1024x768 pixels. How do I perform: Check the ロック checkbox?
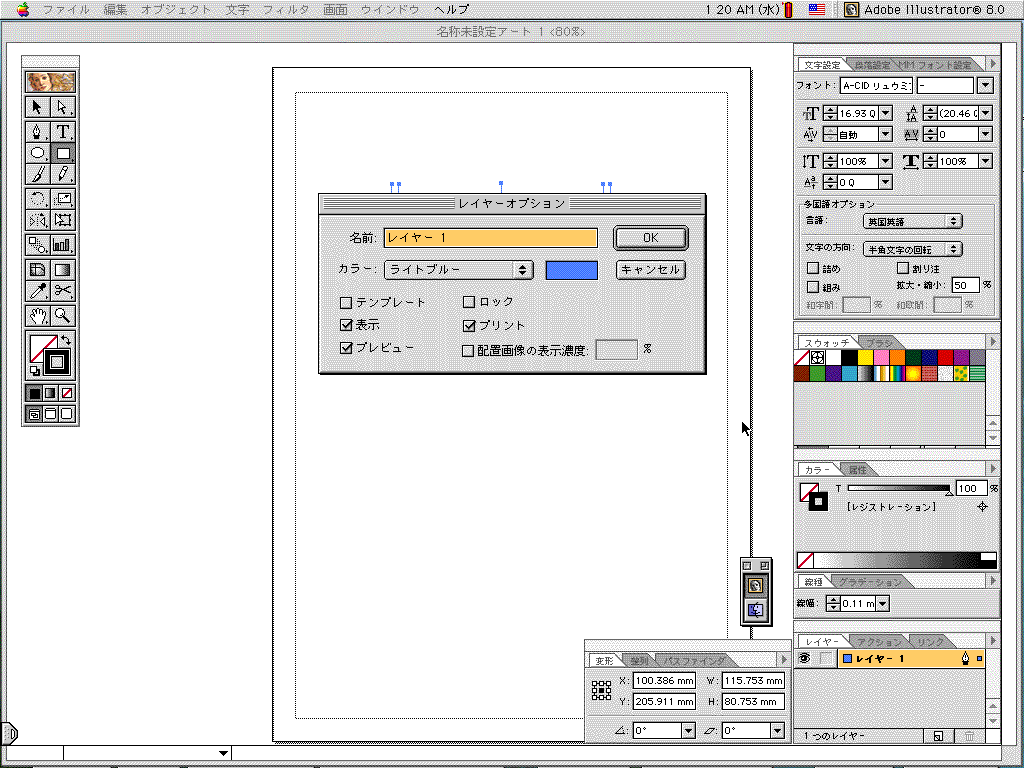point(468,302)
